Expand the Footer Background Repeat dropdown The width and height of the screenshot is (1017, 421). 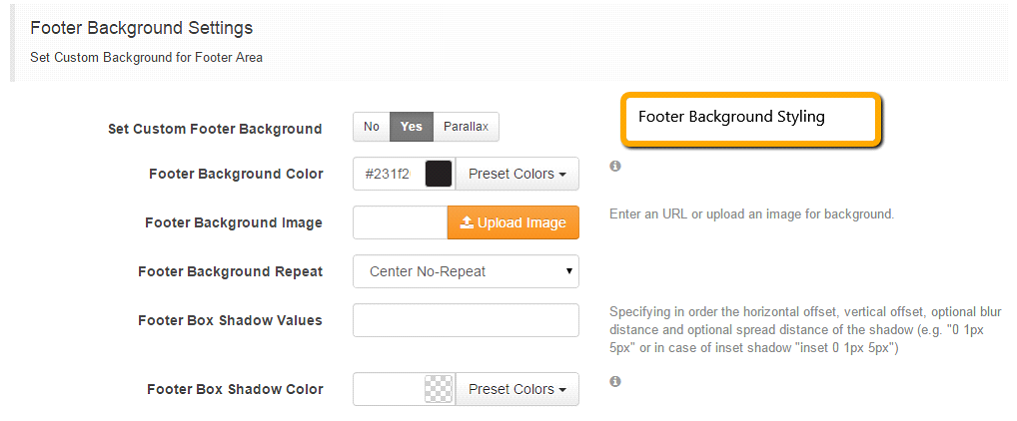(x=466, y=271)
